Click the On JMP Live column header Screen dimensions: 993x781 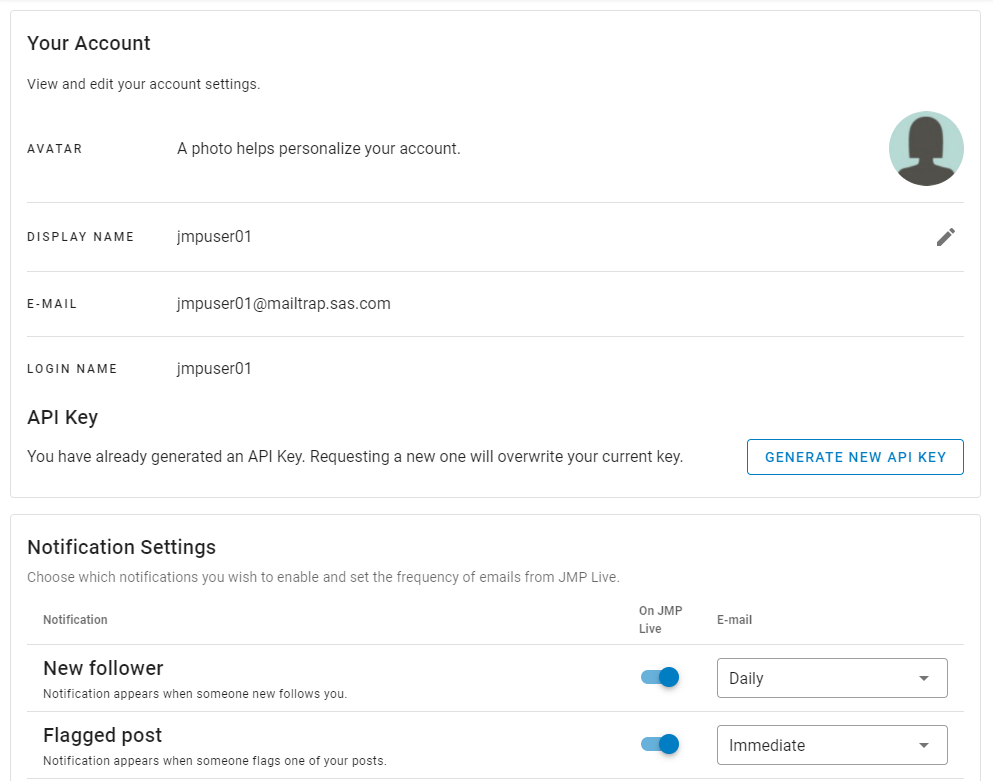point(659,619)
